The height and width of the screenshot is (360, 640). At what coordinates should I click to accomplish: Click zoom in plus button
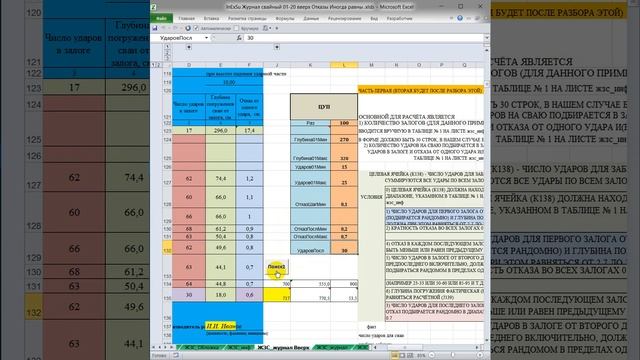tap(480, 356)
